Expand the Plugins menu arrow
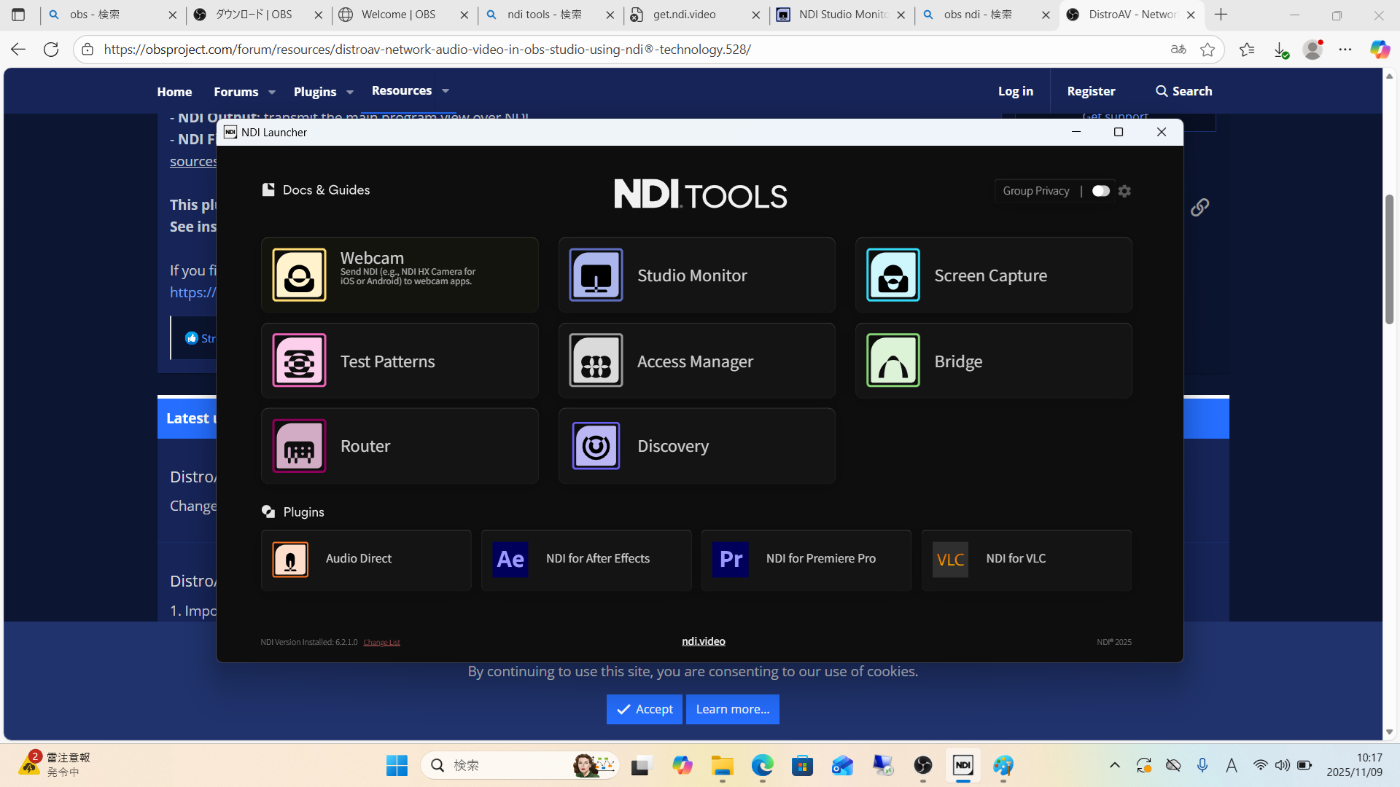The width and height of the screenshot is (1400, 787). (350, 92)
